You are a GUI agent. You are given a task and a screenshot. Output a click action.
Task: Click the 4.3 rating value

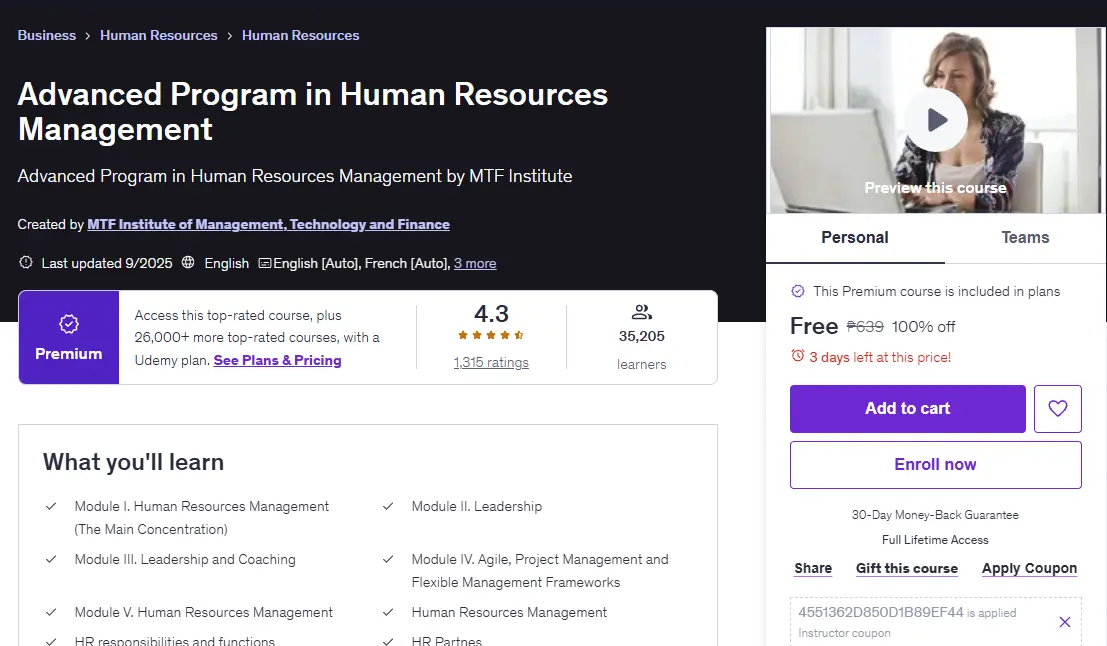coord(491,313)
